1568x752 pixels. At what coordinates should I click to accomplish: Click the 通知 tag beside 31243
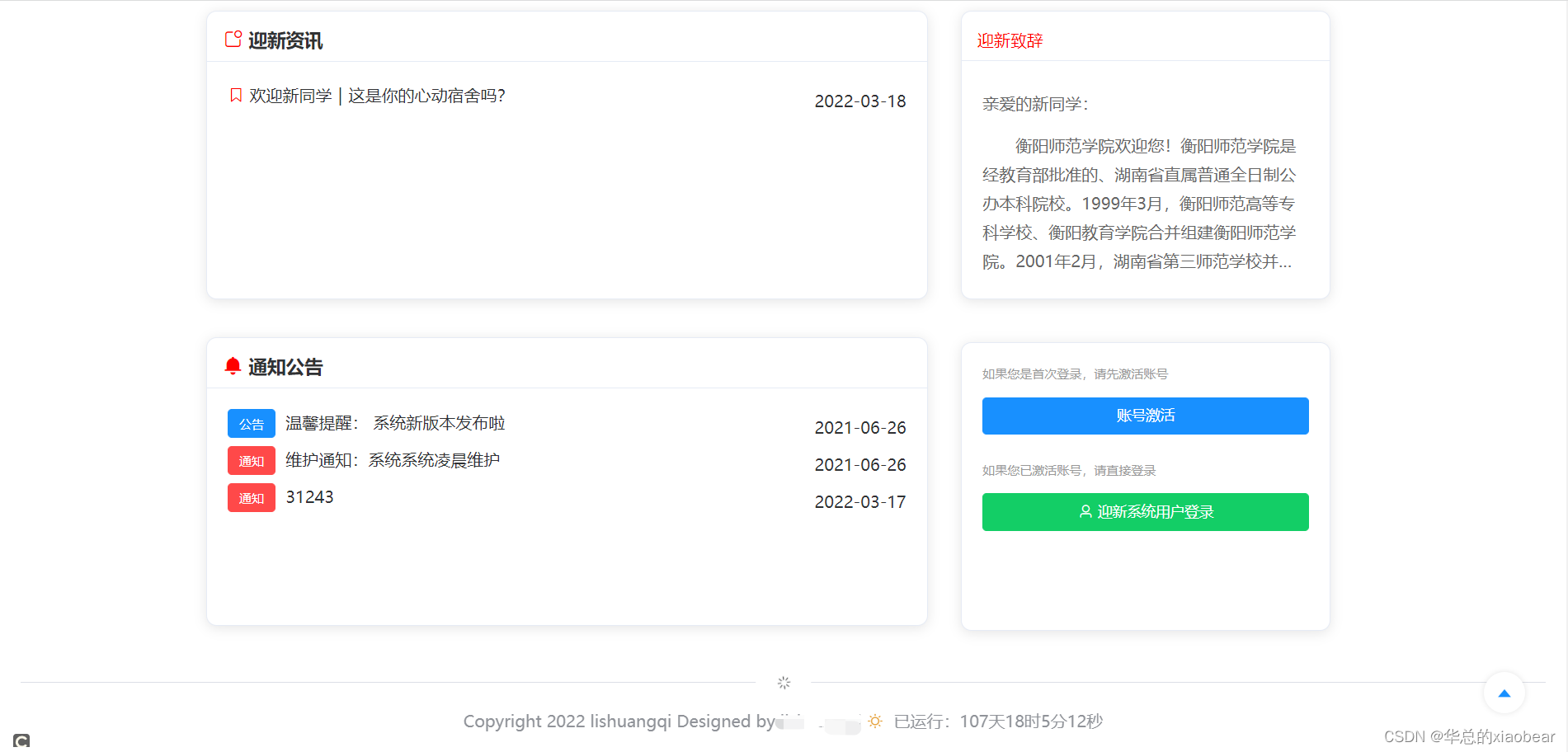click(x=252, y=498)
